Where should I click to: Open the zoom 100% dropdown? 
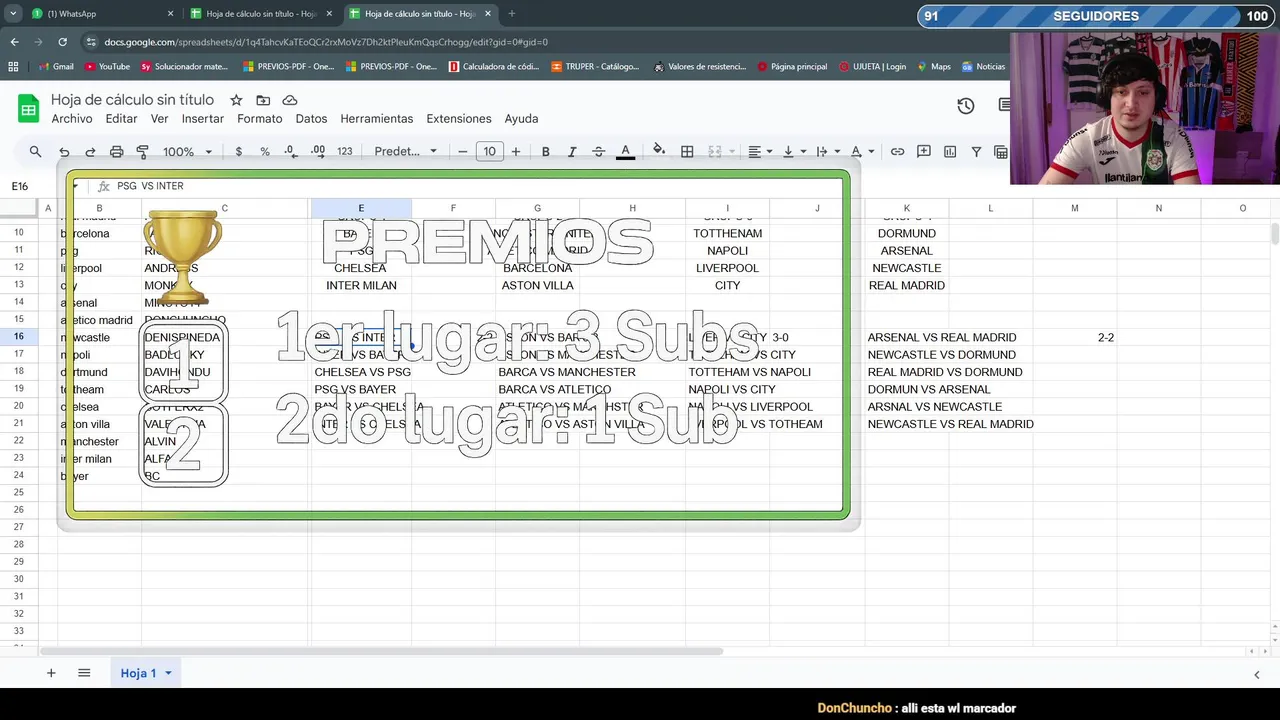pos(188,151)
